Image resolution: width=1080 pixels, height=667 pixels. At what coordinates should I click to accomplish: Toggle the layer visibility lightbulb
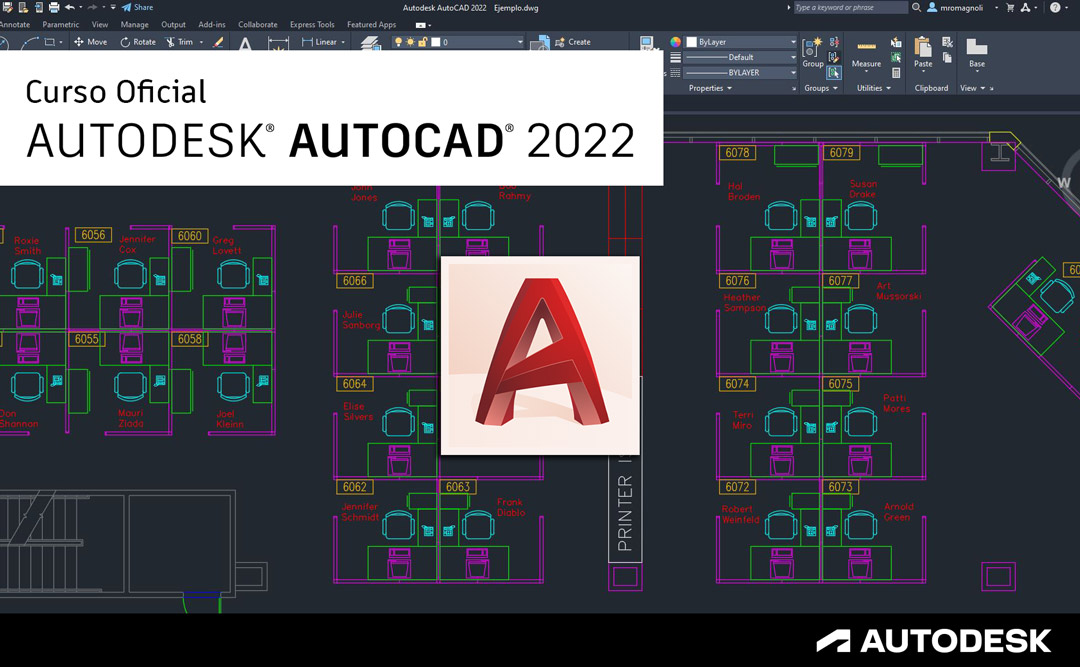[399, 42]
